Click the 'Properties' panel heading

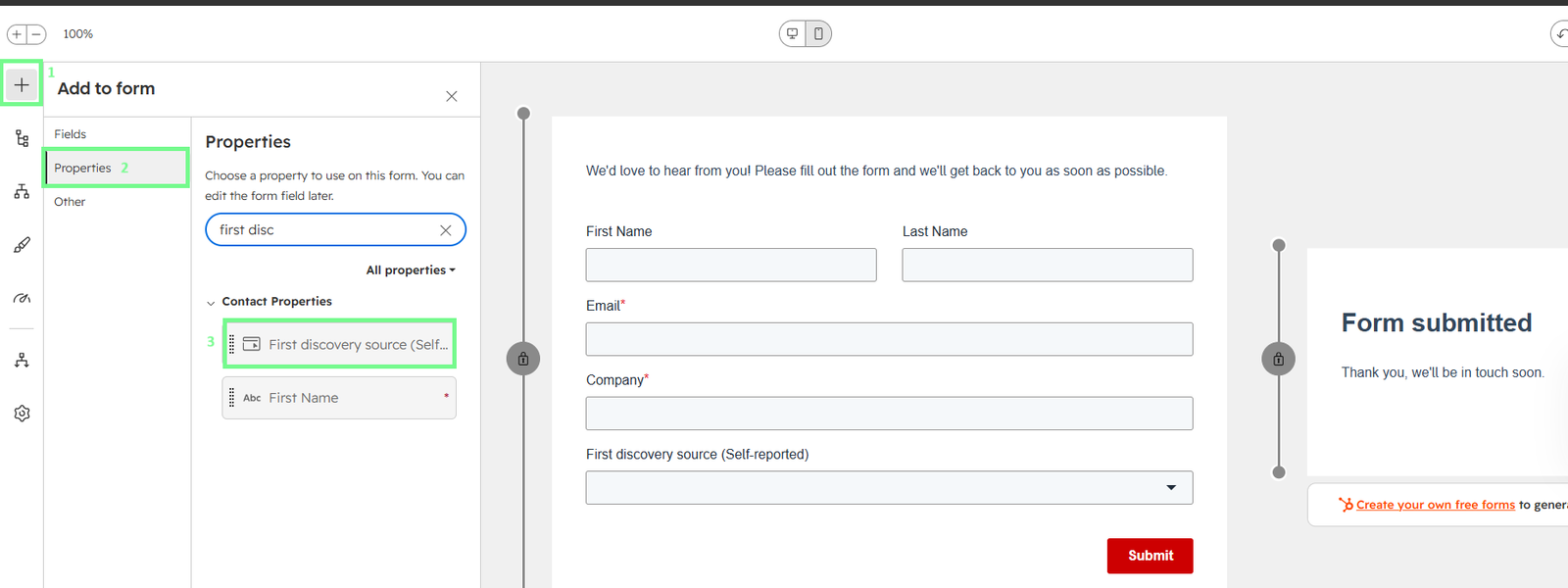(x=248, y=142)
